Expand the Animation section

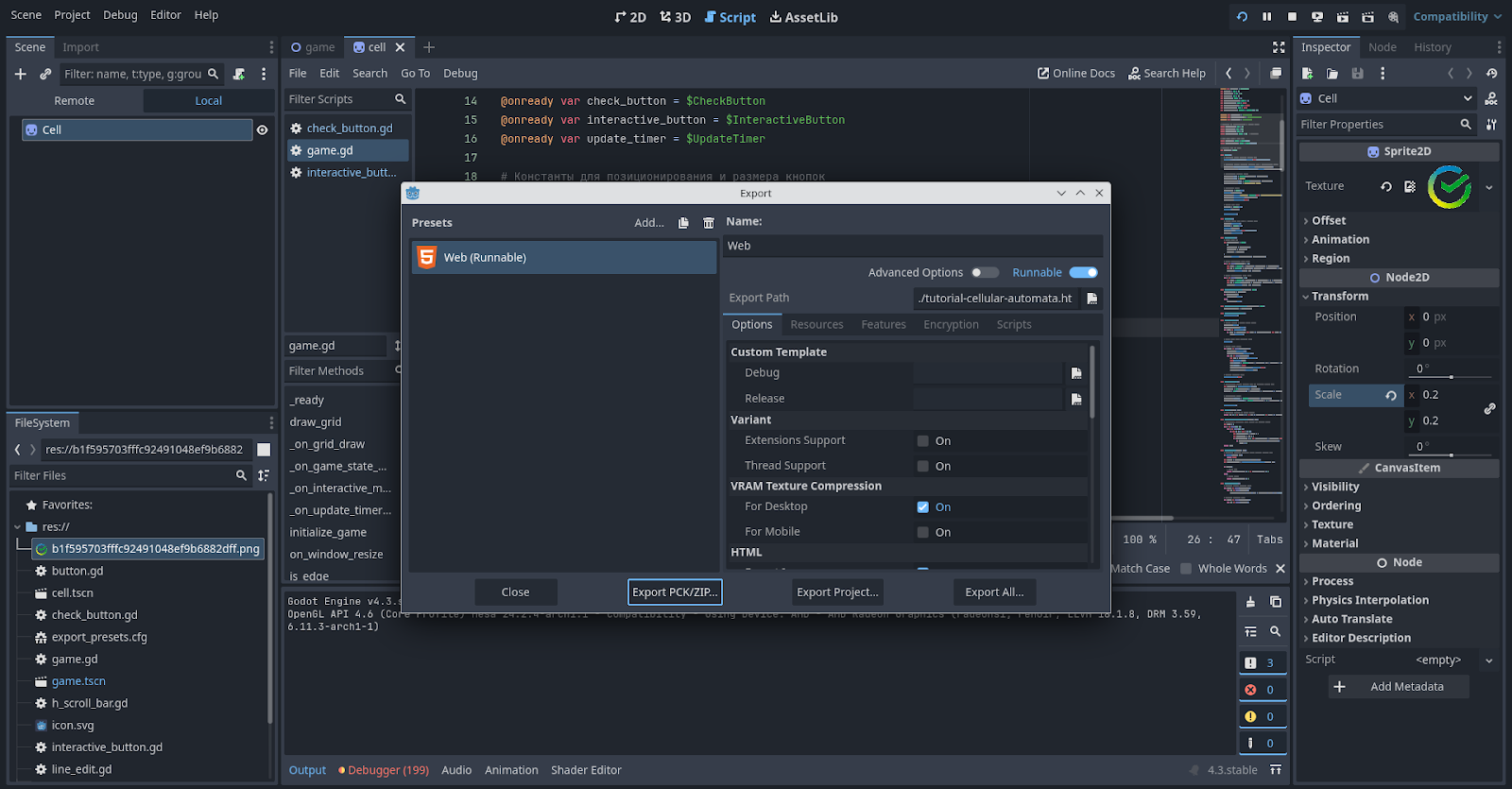click(1339, 240)
